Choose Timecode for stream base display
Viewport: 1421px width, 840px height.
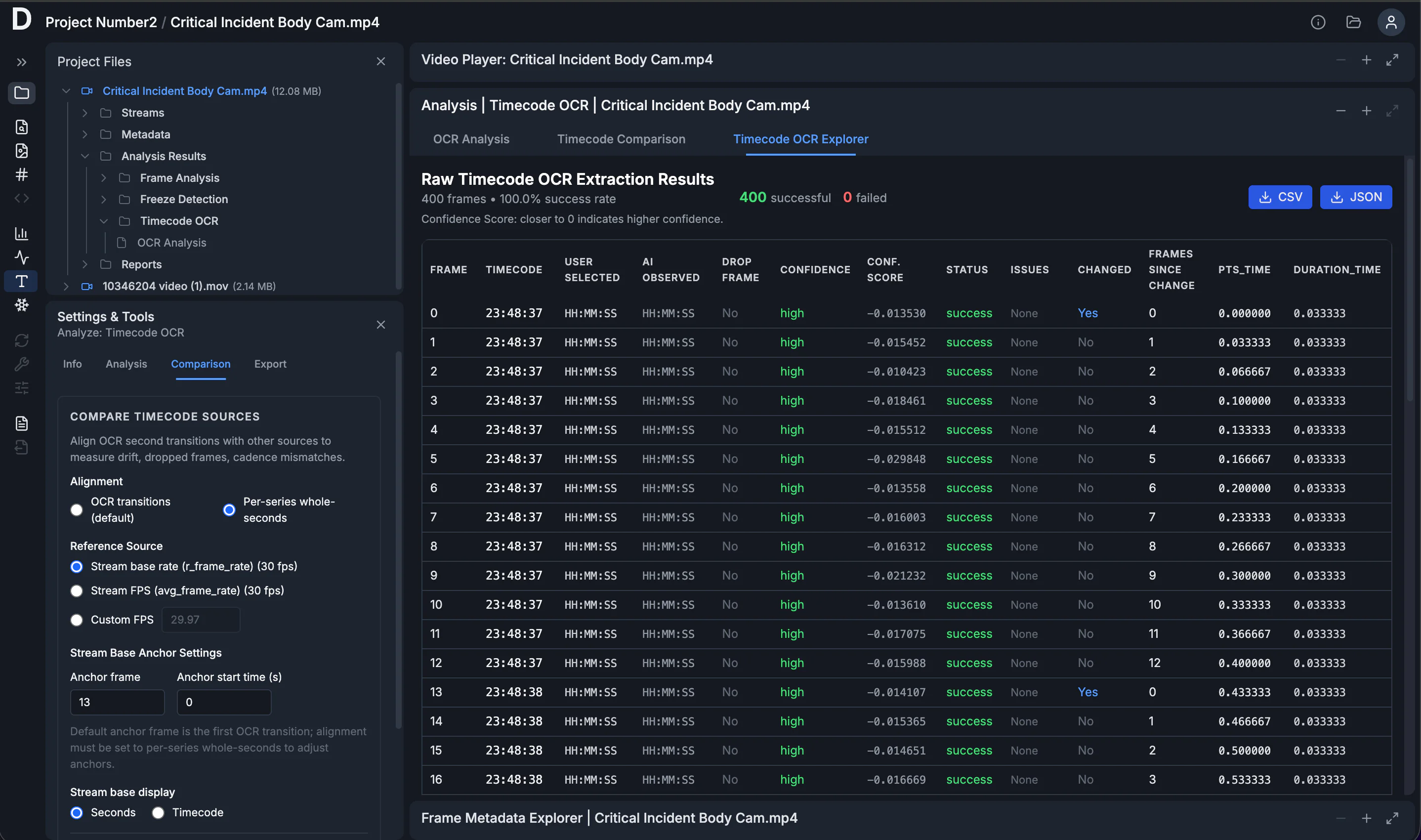tap(158, 813)
